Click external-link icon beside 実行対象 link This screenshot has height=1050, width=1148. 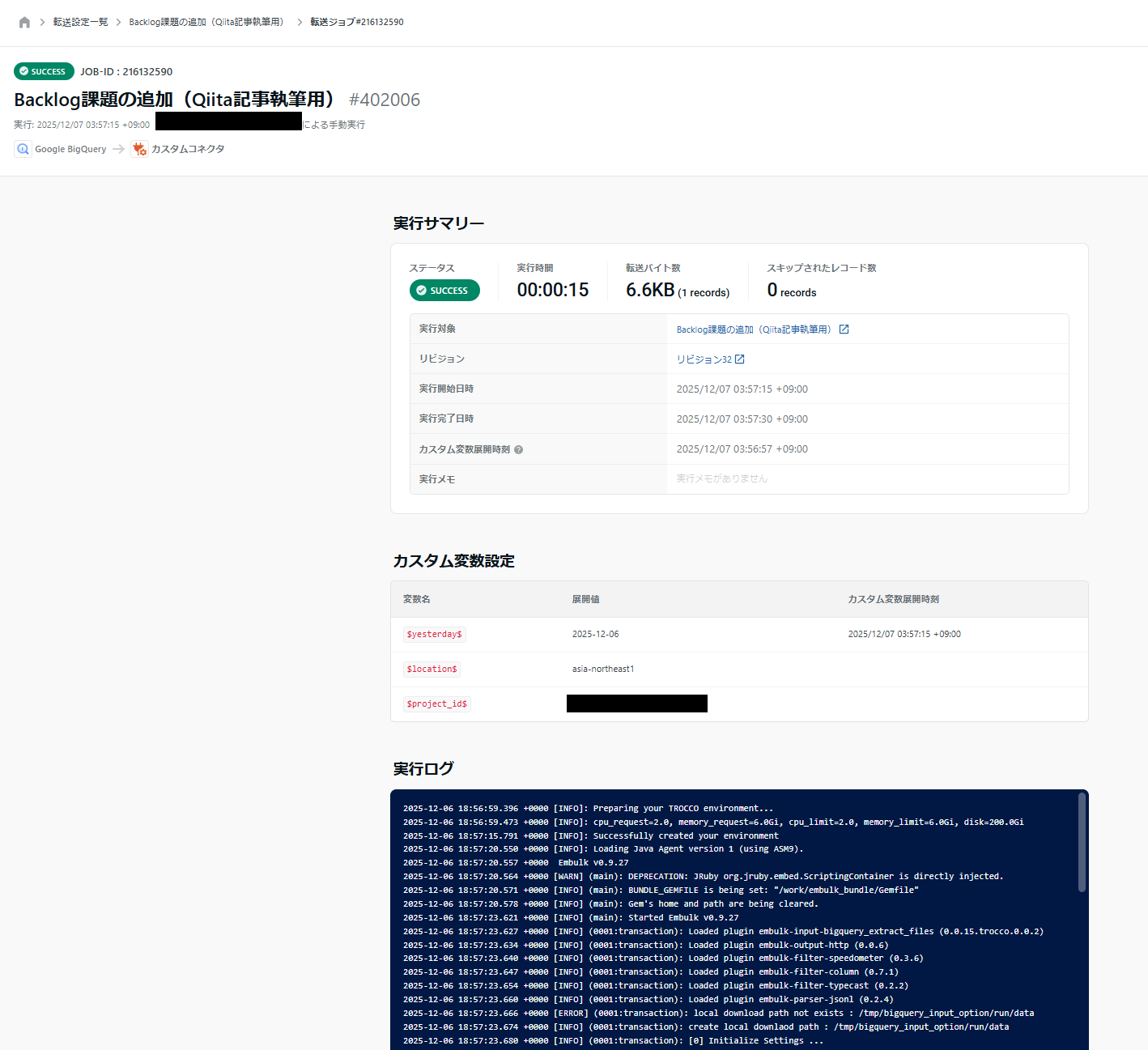coord(844,329)
